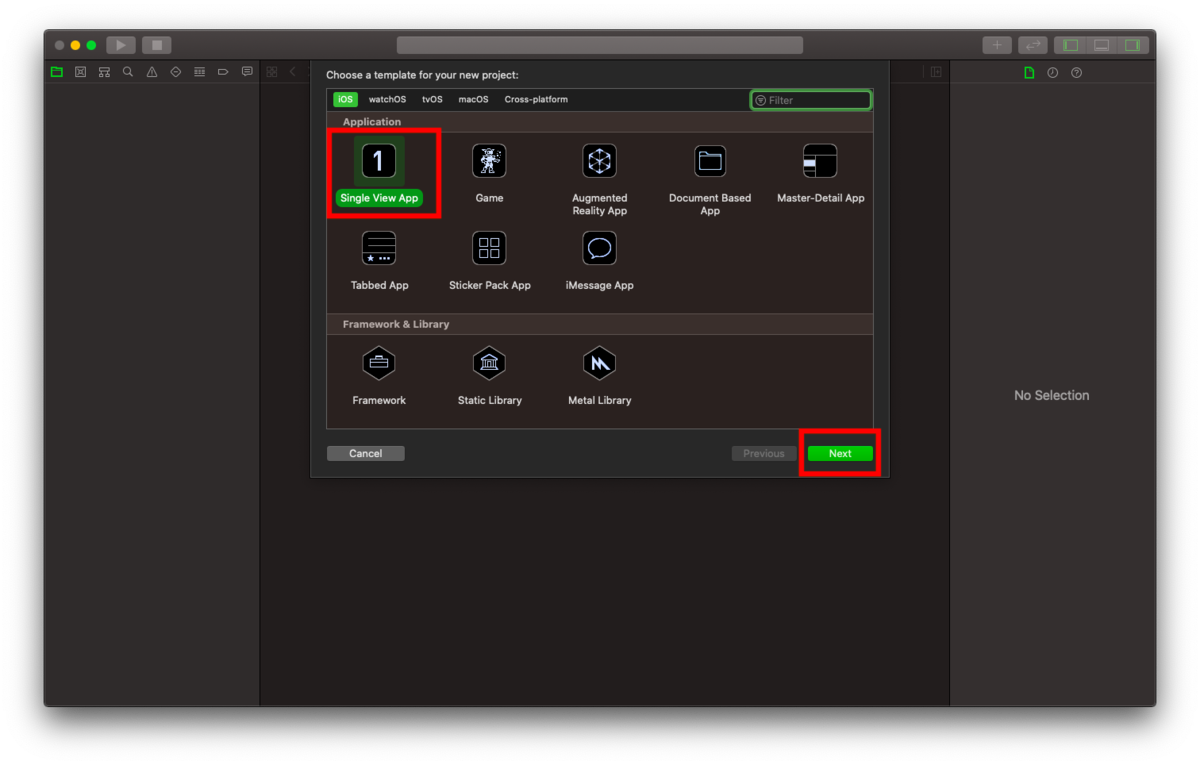Open the Source Control navigator icon
The image size is (1200, 765).
(x=80, y=72)
